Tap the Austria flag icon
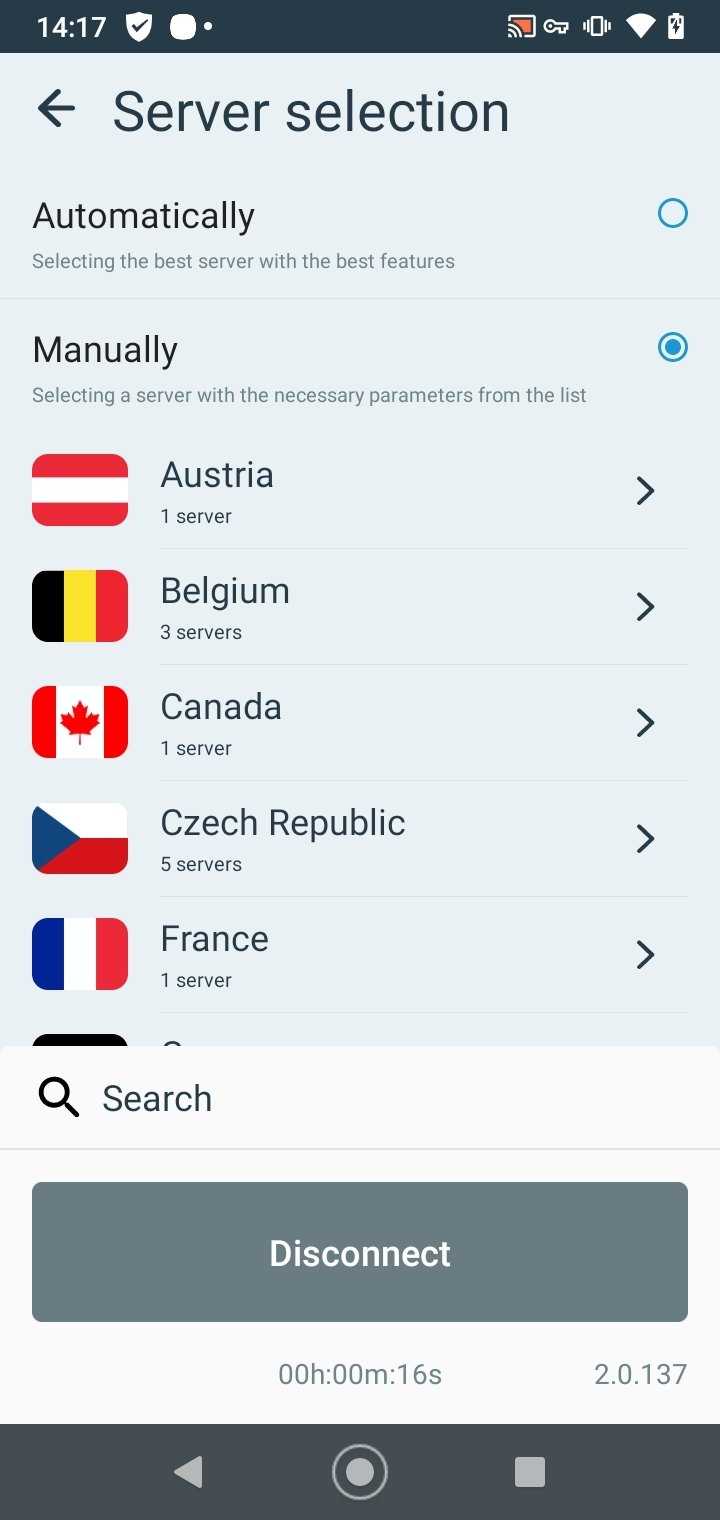The width and height of the screenshot is (720, 1520). pyautogui.click(x=80, y=490)
